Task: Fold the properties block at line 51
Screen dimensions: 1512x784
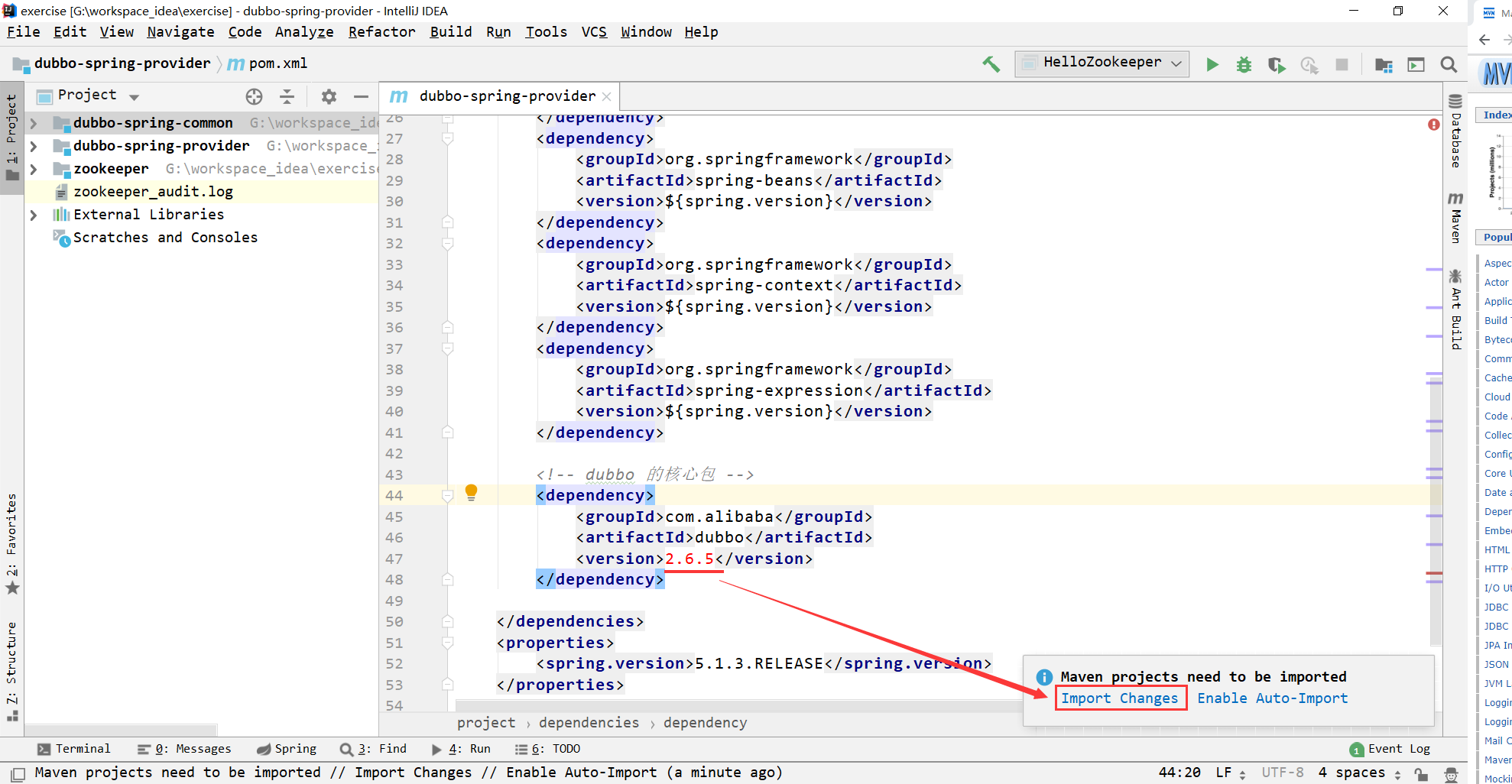Action: pos(448,643)
